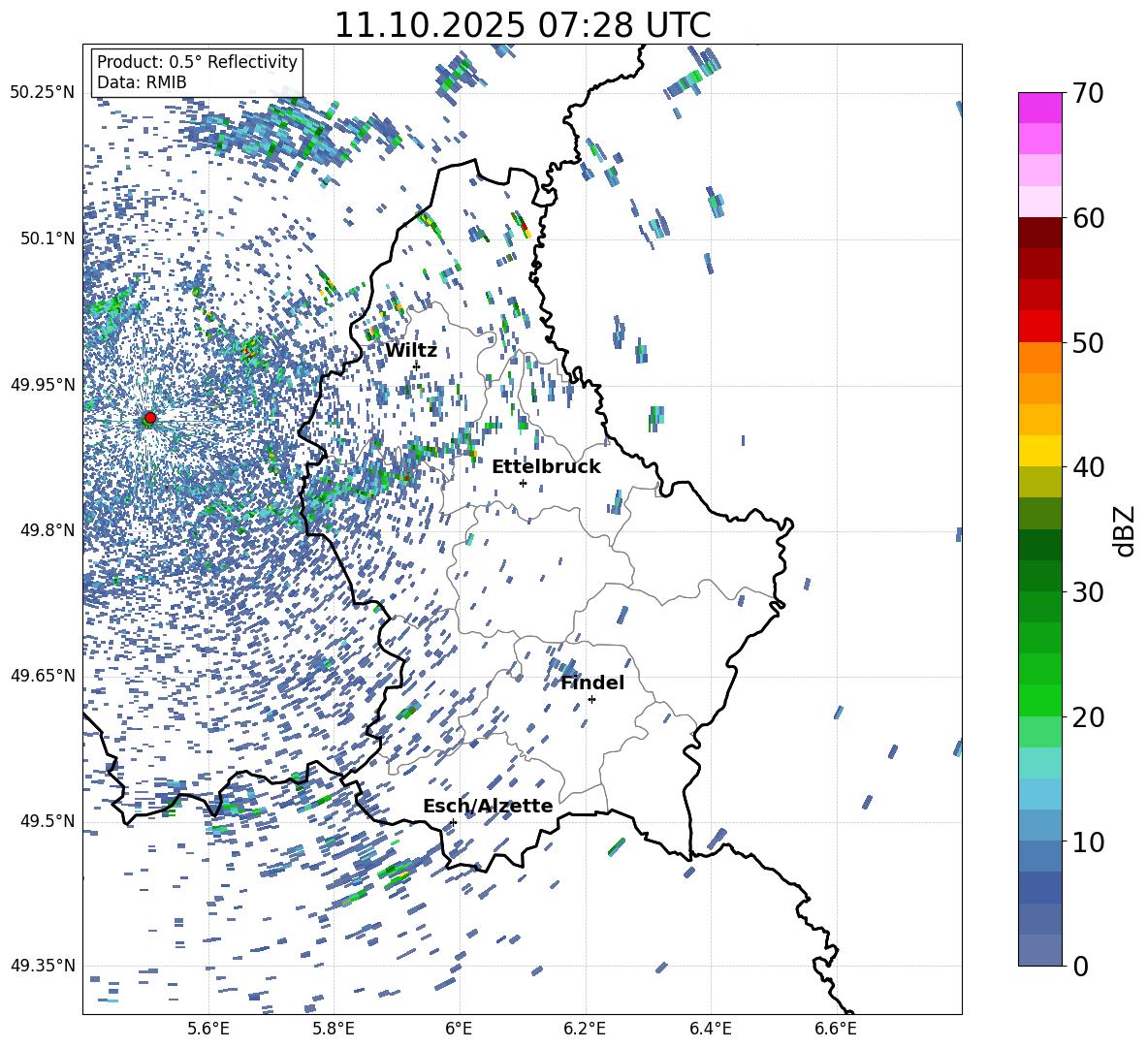1148x1048 pixels.
Task: Select the Esch/Alzette station cross marker
Action: (x=453, y=822)
